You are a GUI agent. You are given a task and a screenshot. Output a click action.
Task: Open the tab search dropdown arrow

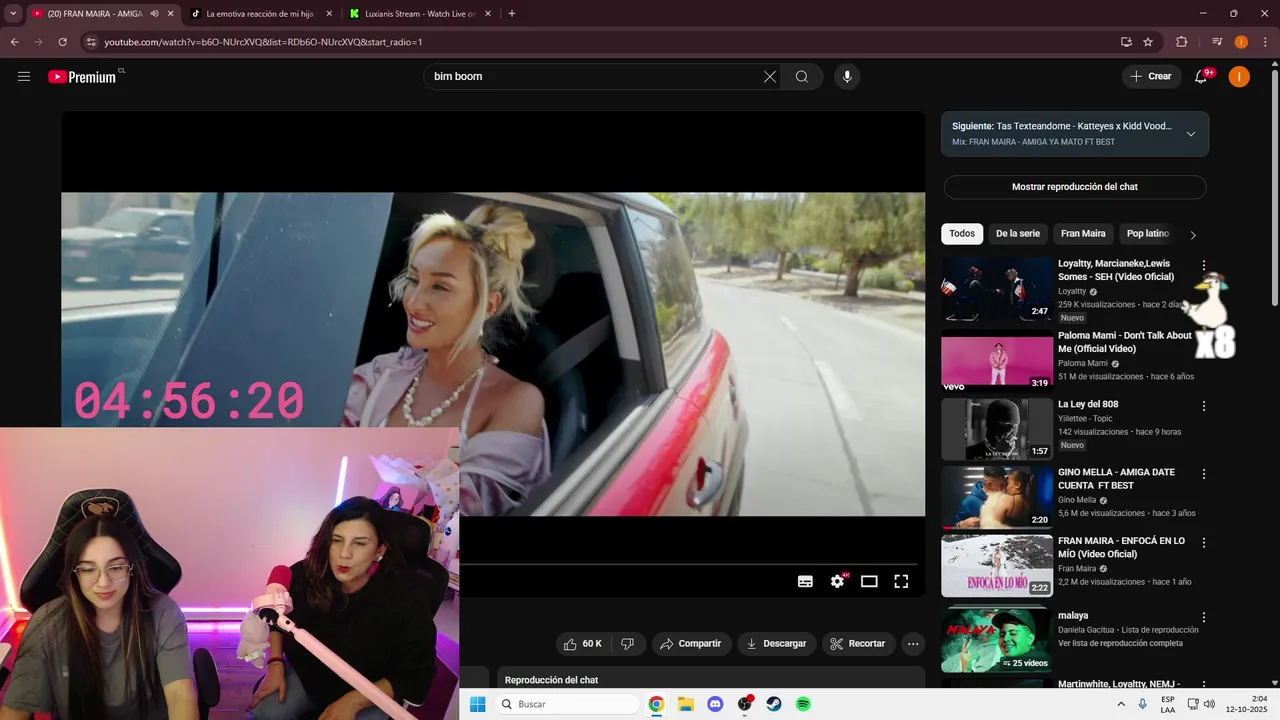click(13, 14)
